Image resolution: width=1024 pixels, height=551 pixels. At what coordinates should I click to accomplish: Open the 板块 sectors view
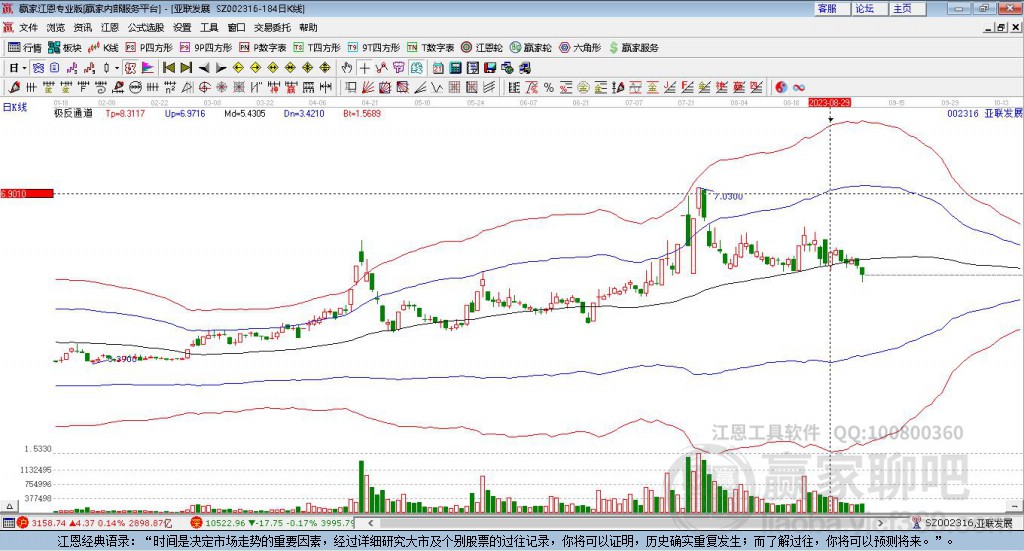click(65, 48)
